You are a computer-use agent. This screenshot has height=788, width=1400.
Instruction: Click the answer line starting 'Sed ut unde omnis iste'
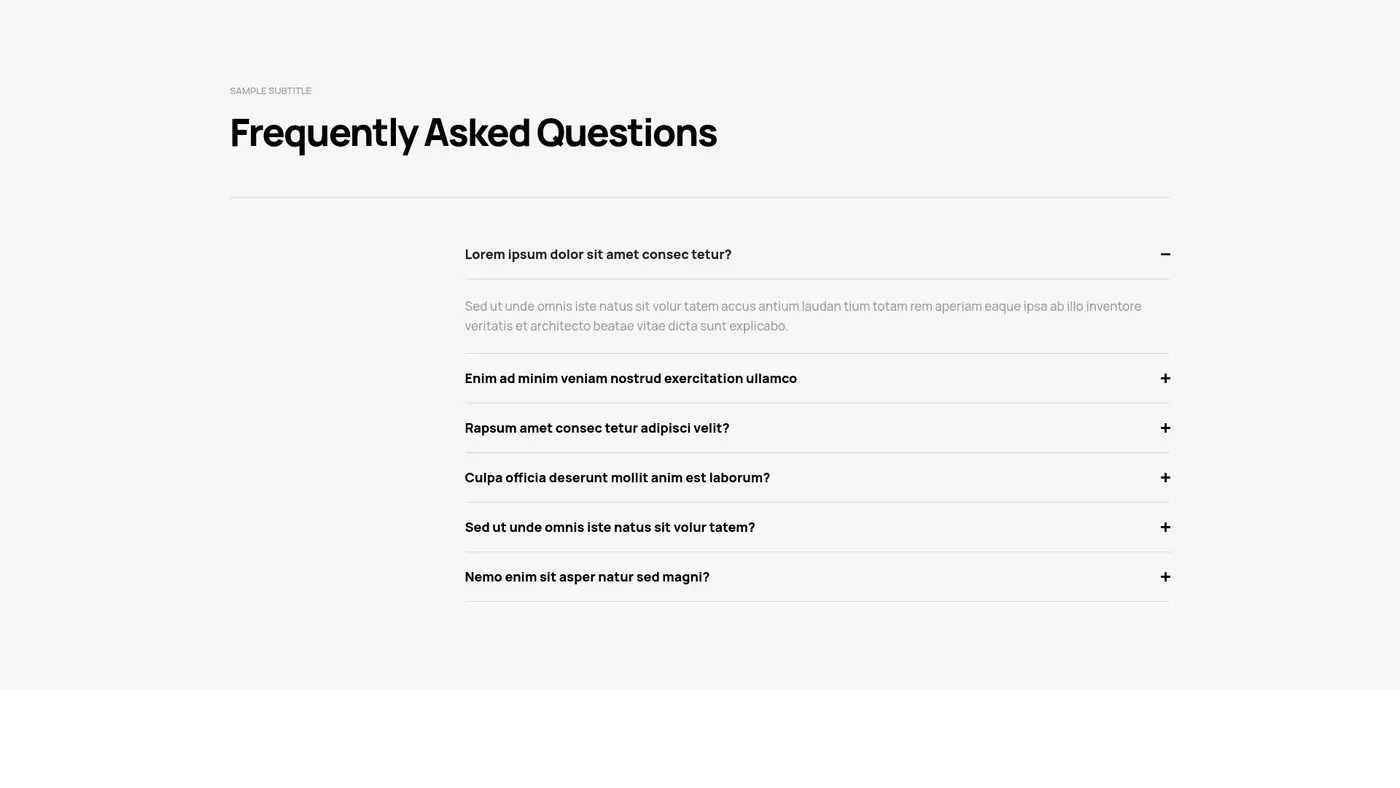pyautogui.click(x=802, y=306)
